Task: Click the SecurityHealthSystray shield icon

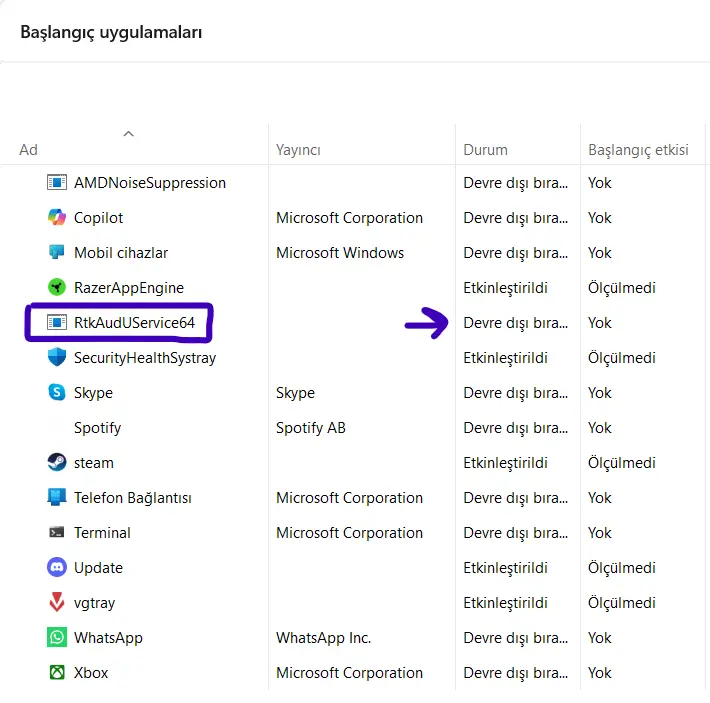Action: [57, 357]
